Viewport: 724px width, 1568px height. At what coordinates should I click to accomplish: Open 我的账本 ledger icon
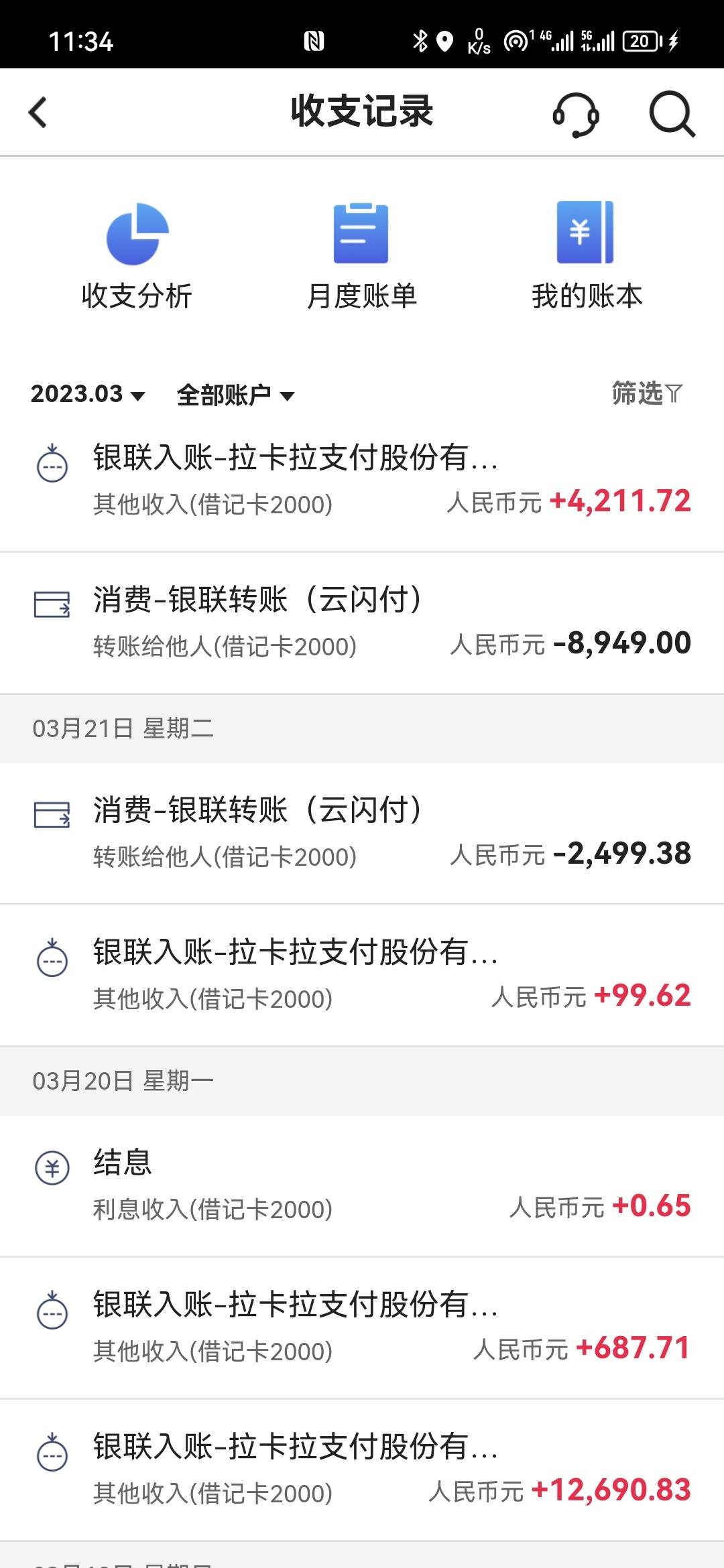tap(585, 232)
